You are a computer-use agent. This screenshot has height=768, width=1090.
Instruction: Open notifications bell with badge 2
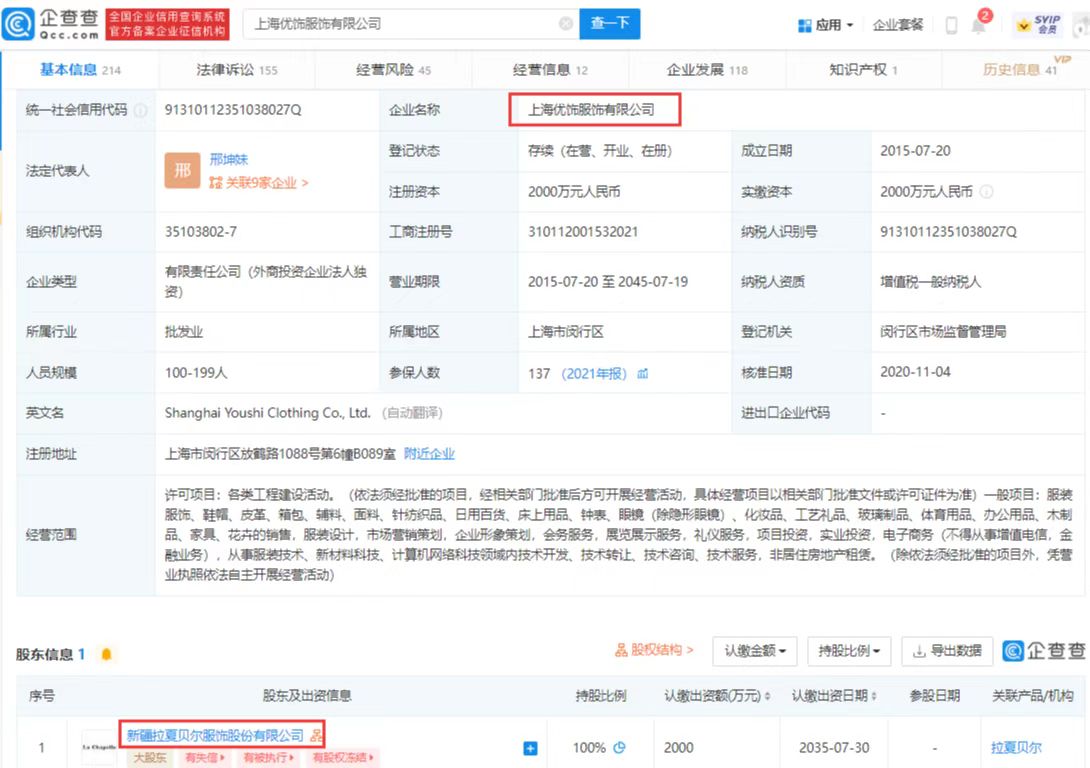click(x=979, y=26)
